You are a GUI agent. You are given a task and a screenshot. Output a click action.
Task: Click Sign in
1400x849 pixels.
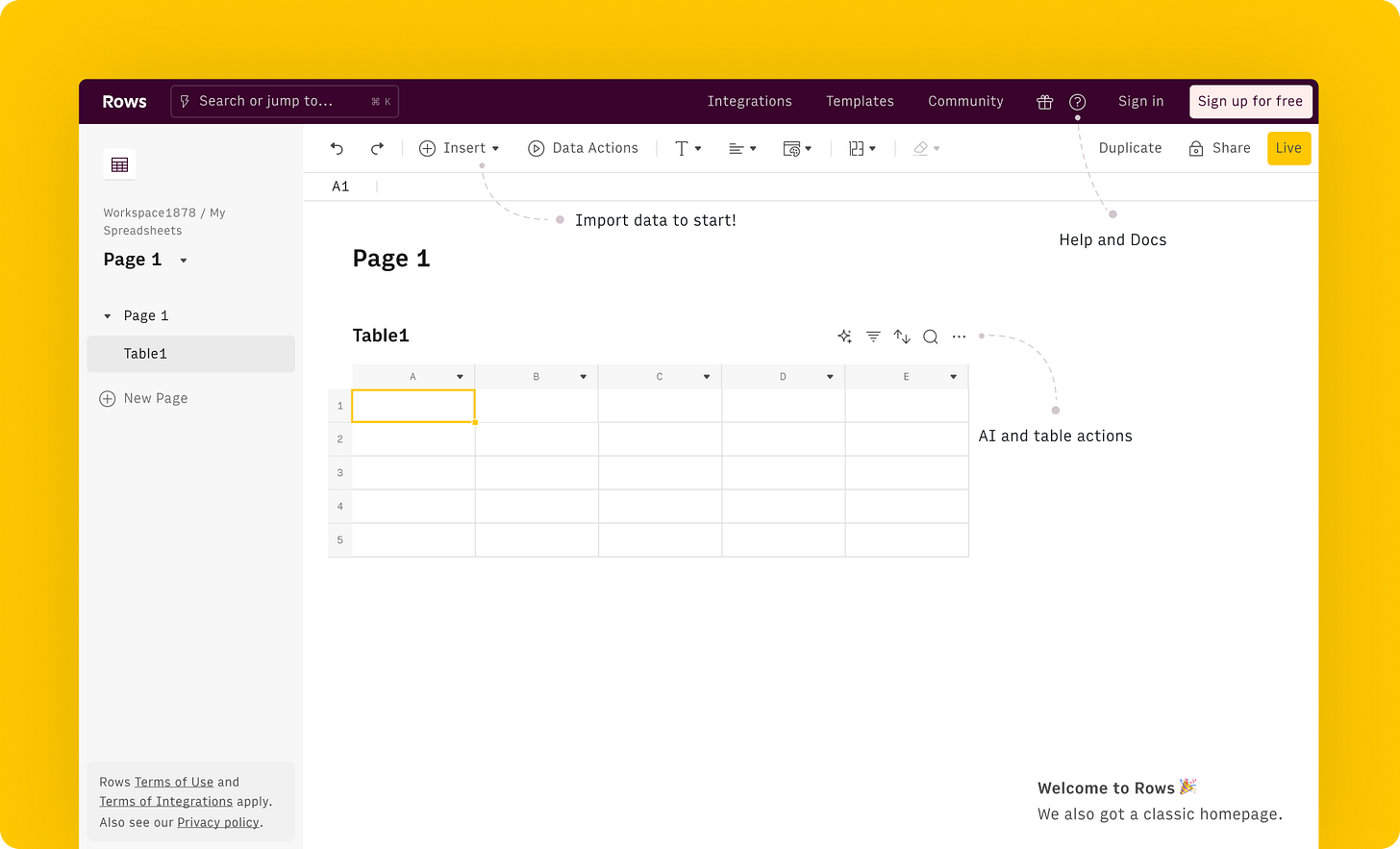[x=1140, y=101]
